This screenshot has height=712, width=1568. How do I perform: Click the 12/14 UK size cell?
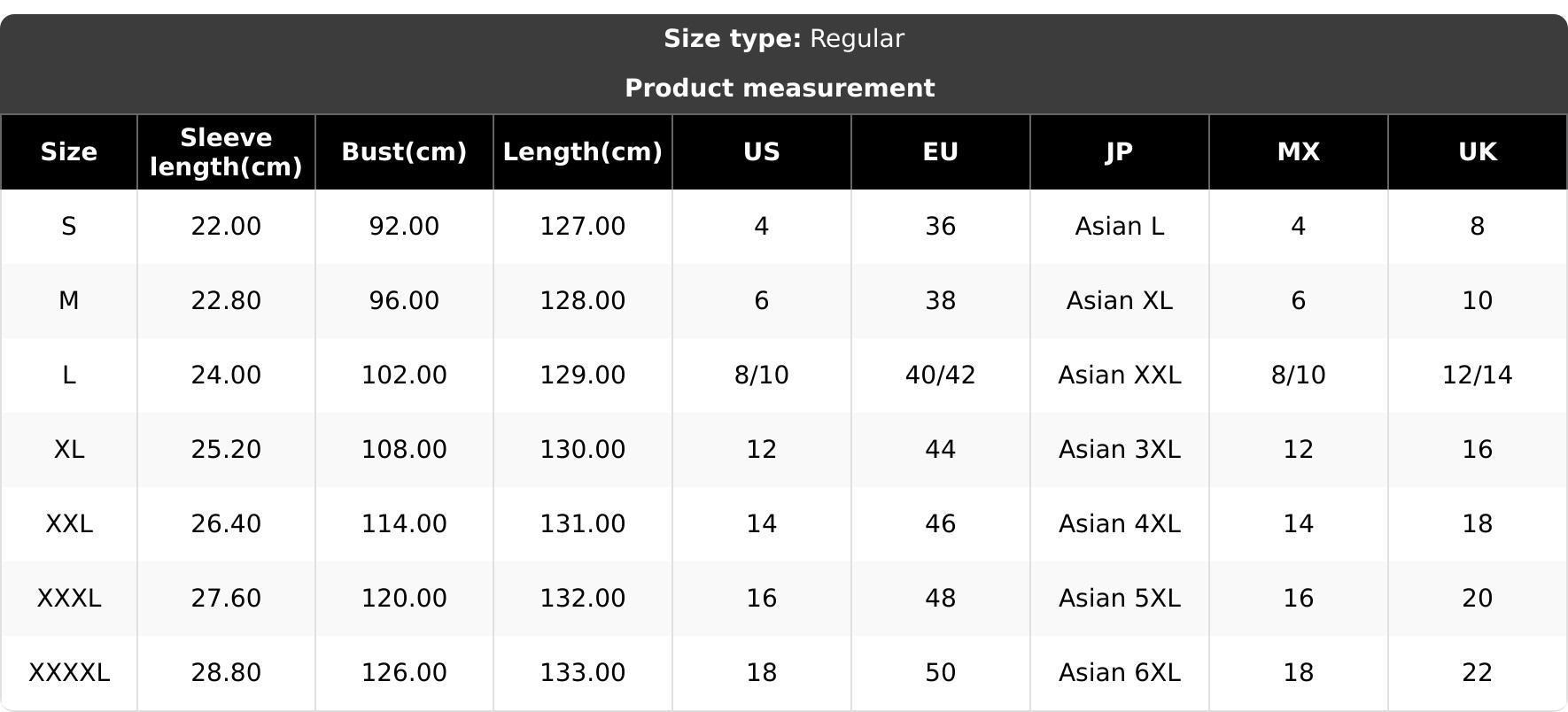tap(1478, 375)
